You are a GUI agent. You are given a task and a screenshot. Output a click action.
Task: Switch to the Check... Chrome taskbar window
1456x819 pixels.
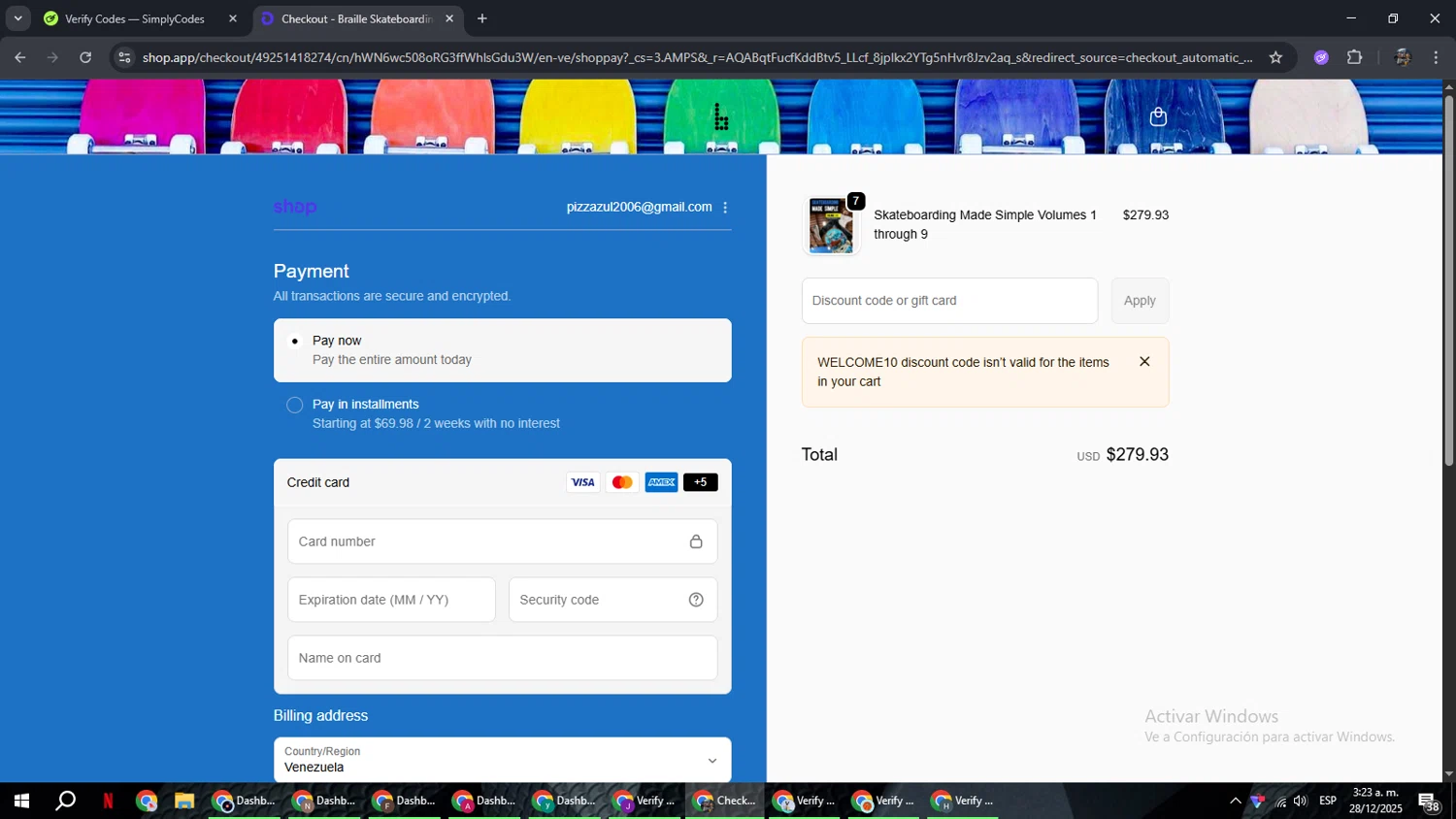coord(724,801)
